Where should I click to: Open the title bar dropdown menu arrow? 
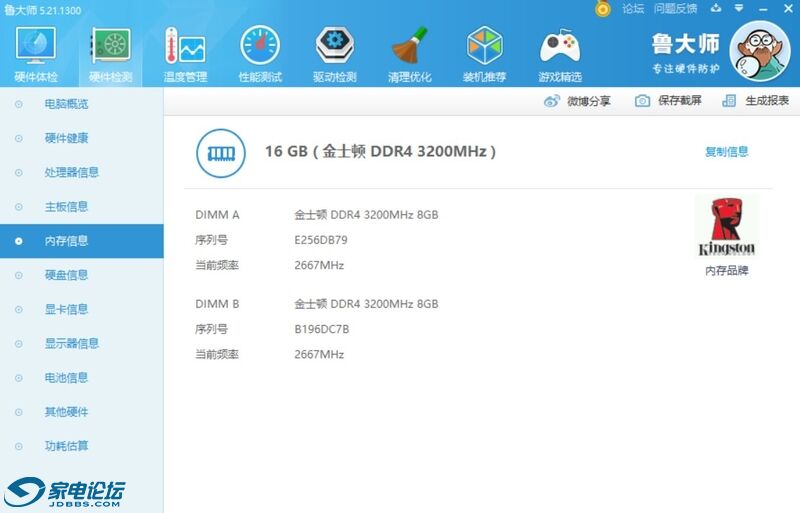click(x=739, y=8)
